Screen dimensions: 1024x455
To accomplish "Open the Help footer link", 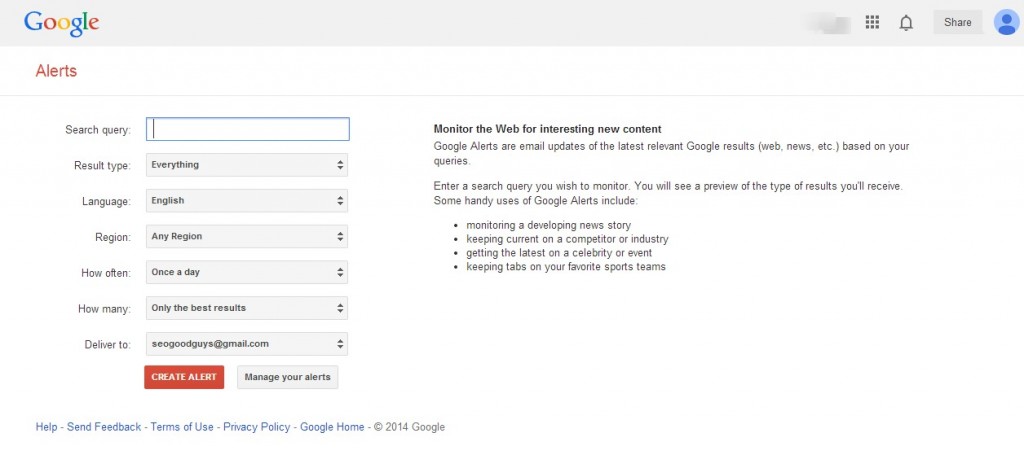I will (46, 427).
